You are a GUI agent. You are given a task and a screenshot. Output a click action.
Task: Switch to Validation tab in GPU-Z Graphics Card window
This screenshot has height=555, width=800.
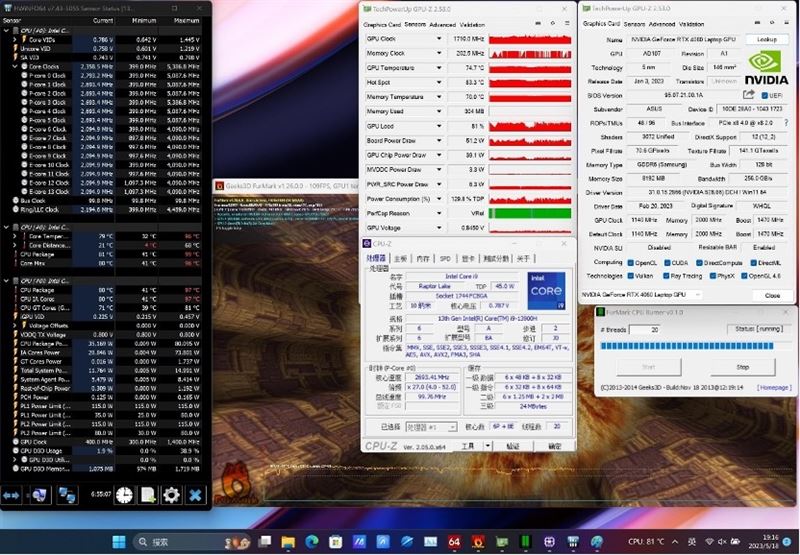[692, 24]
